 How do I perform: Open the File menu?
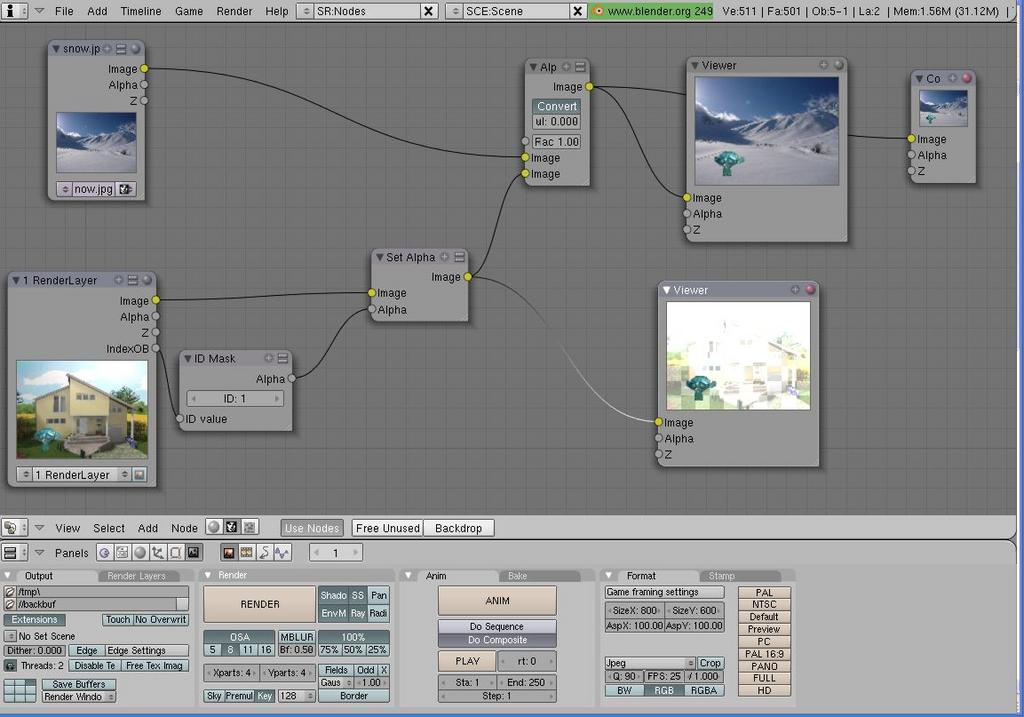pos(64,11)
